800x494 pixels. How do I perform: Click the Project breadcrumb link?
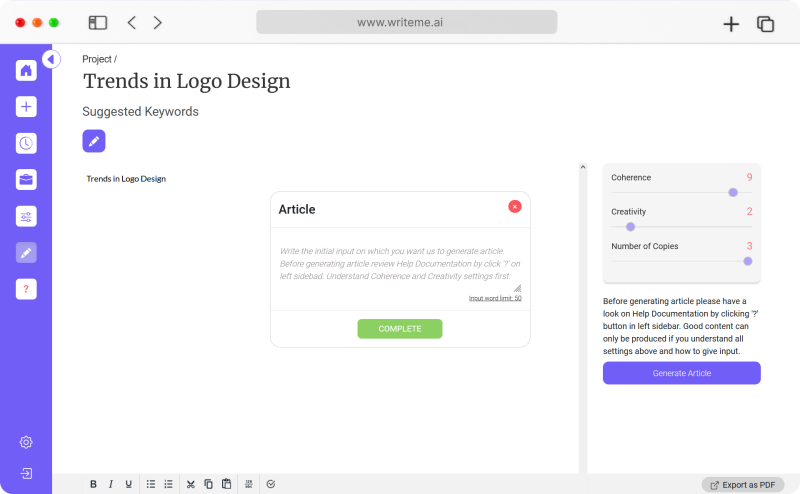(97, 59)
